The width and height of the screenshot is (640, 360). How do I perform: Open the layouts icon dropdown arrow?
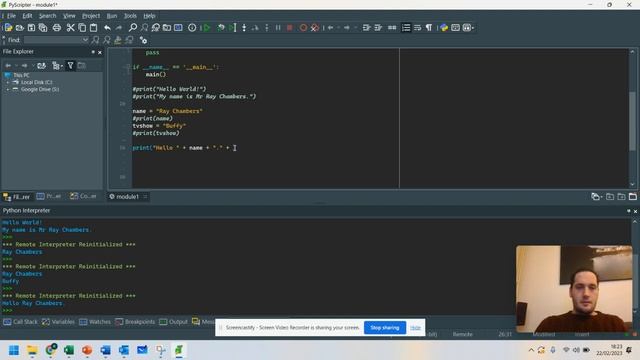[x=473, y=28]
